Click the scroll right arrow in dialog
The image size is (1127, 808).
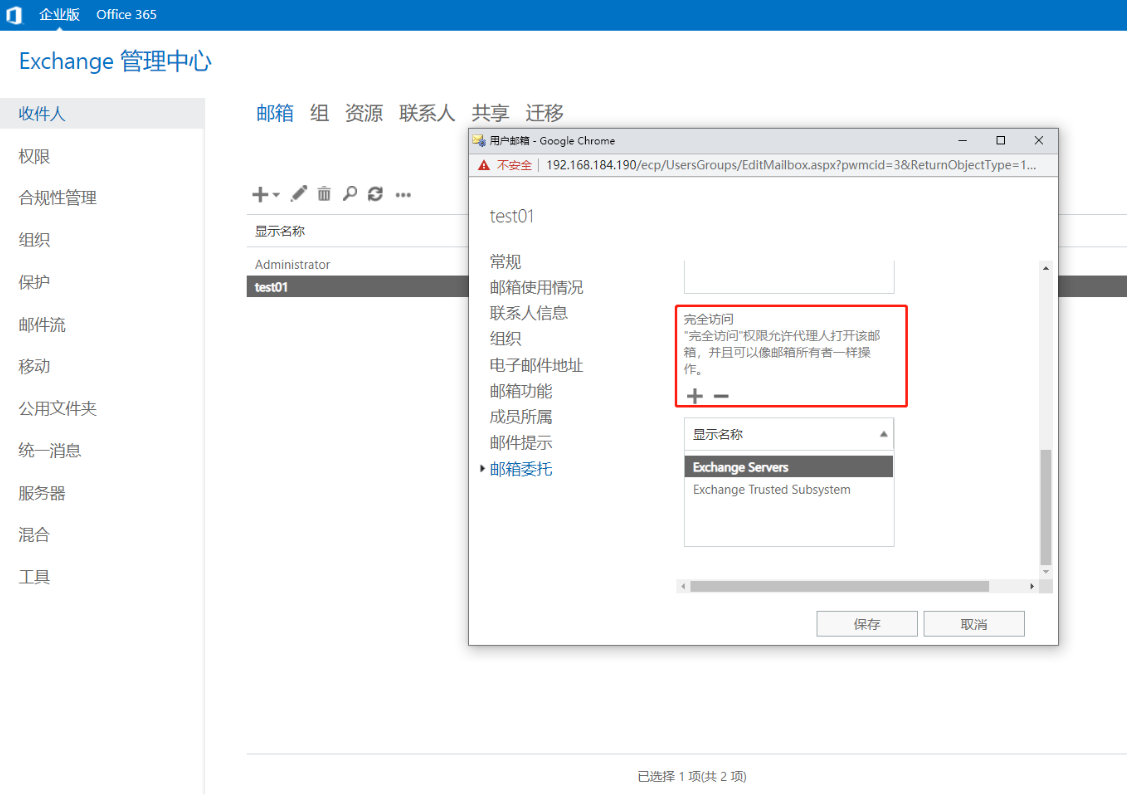pyautogui.click(x=1032, y=587)
